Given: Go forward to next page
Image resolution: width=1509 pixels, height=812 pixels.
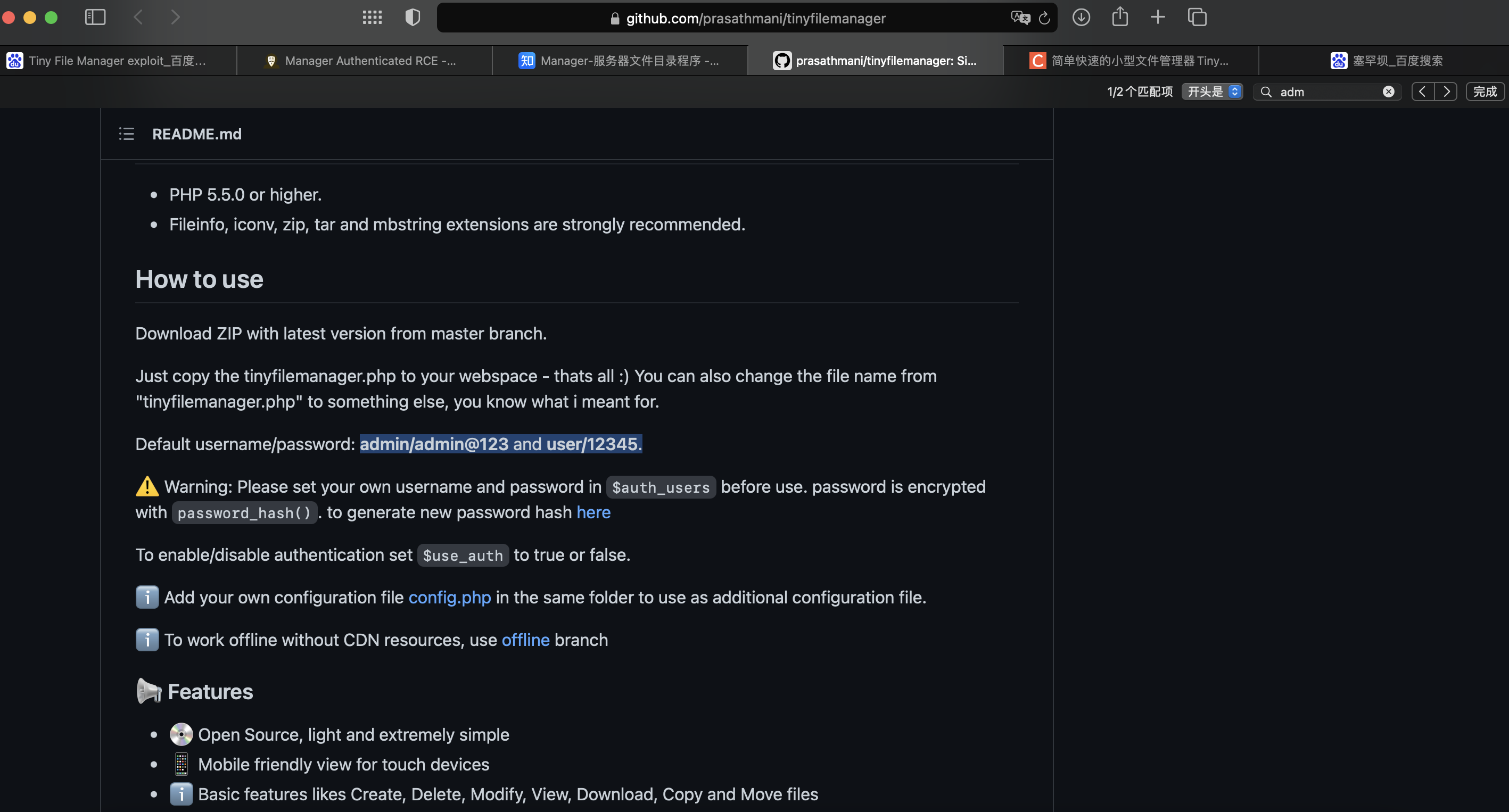Looking at the screenshot, I should click(175, 18).
